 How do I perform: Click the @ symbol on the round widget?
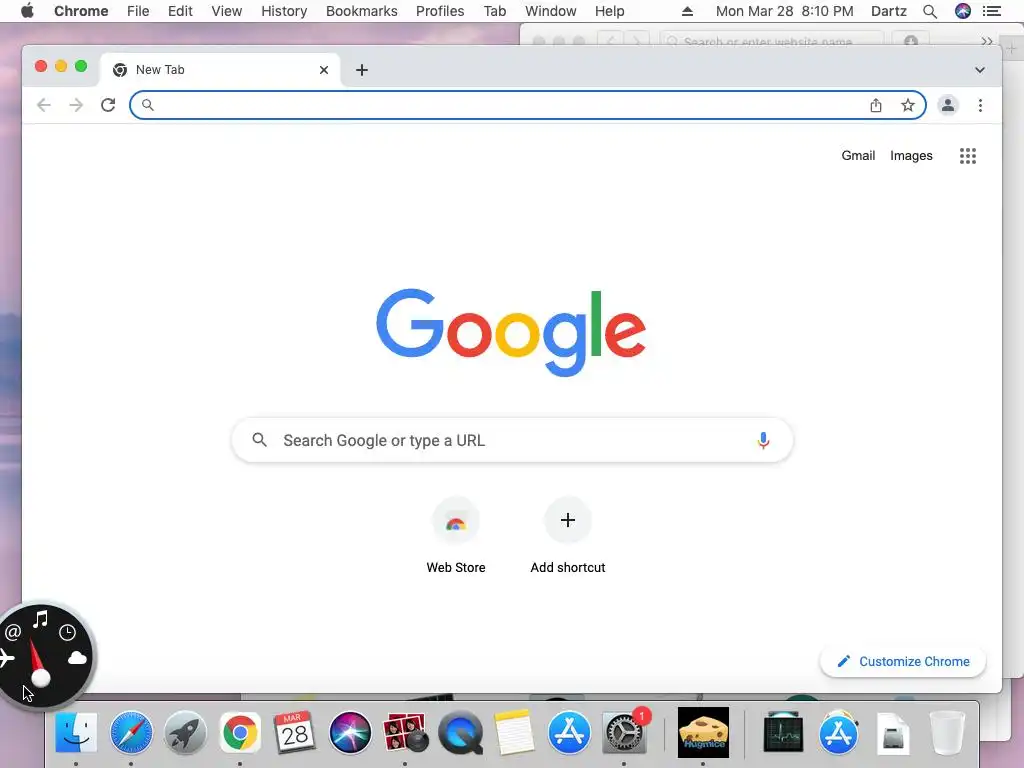(x=13, y=632)
